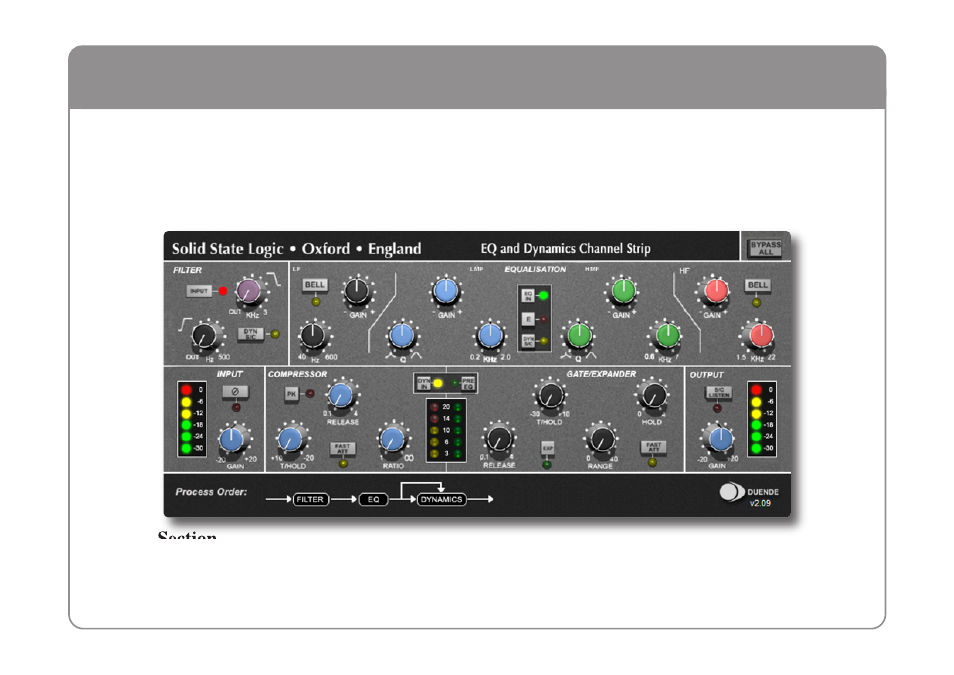
Task: Click the red HF frequency KHz knob
Action: click(761, 336)
